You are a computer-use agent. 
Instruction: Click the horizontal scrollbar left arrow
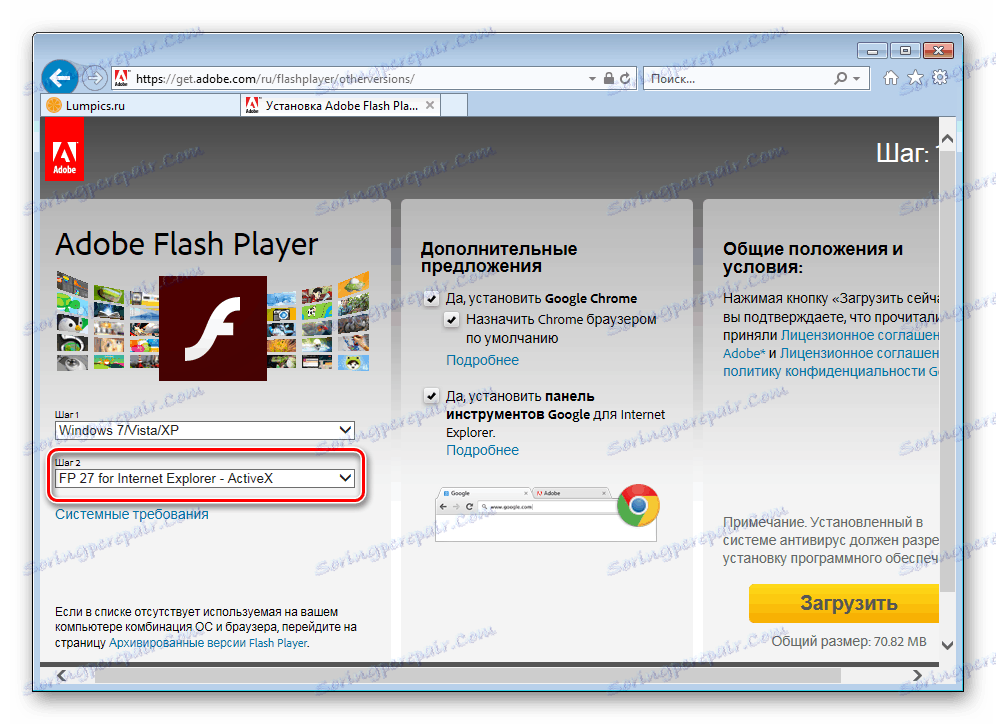click(x=62, y=675)
